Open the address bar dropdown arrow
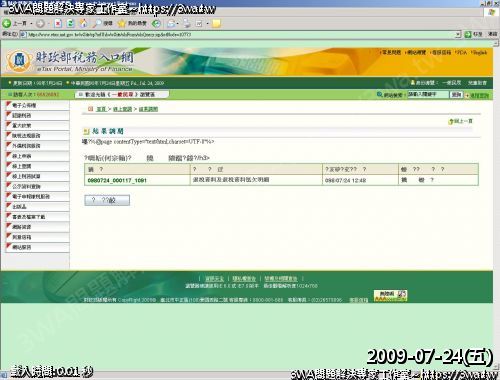Viewport: 500px width, 380px height. 458,34
